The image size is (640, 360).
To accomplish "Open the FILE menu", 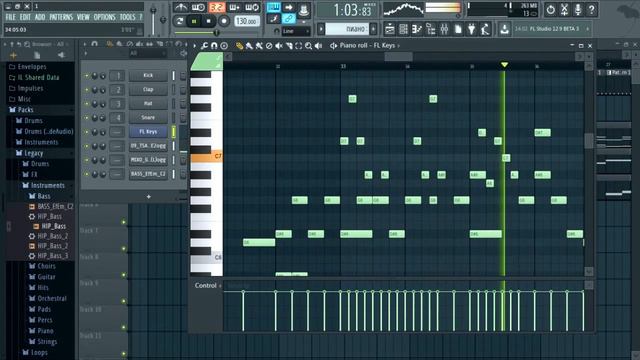I will point(10,17).
